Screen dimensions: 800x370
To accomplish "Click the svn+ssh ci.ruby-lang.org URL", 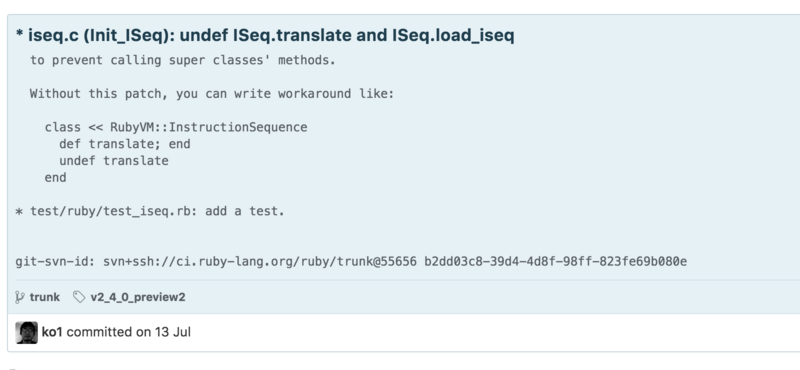I will click(260, 262).
